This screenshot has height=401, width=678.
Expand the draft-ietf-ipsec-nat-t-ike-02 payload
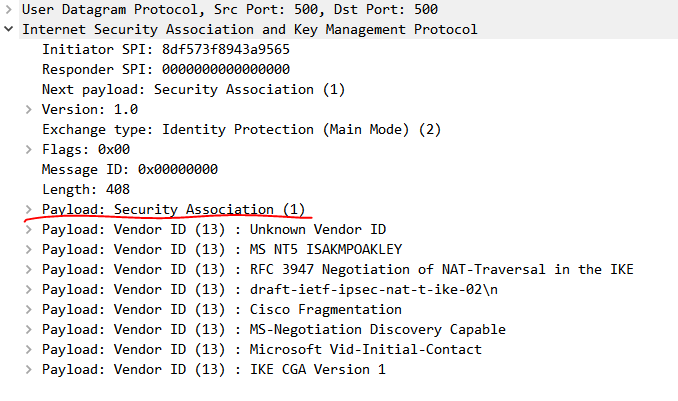click(x=29, y=289)
